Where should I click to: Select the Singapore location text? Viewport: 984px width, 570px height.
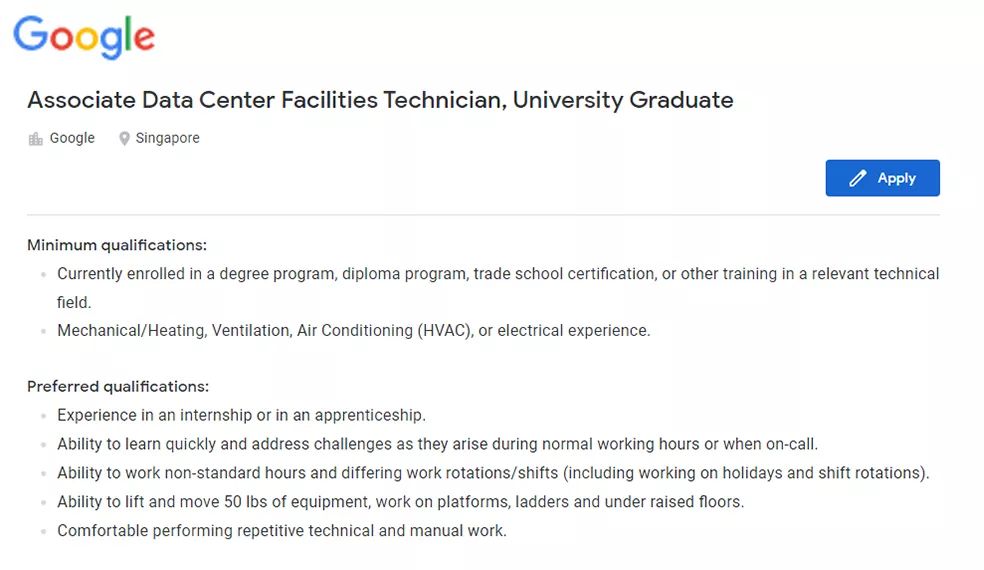(168, 138)
